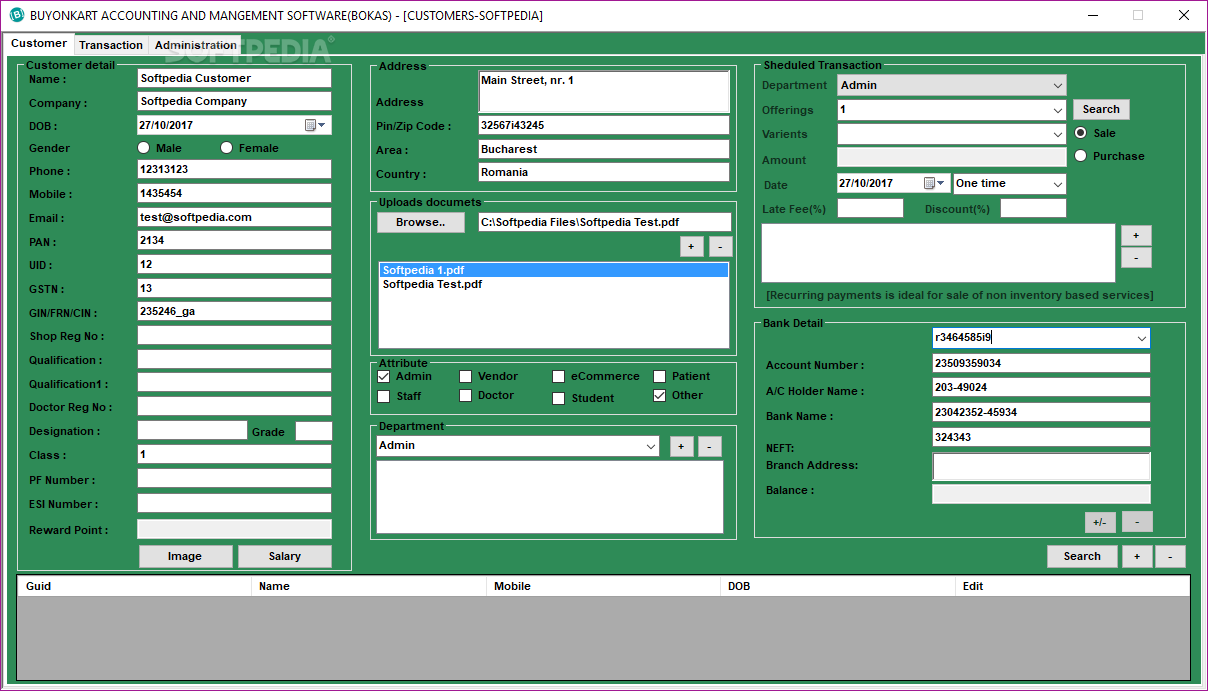Screen dimensions: 1208x691
Task: Switch to the Customer tab
Action: click(39, 44)
